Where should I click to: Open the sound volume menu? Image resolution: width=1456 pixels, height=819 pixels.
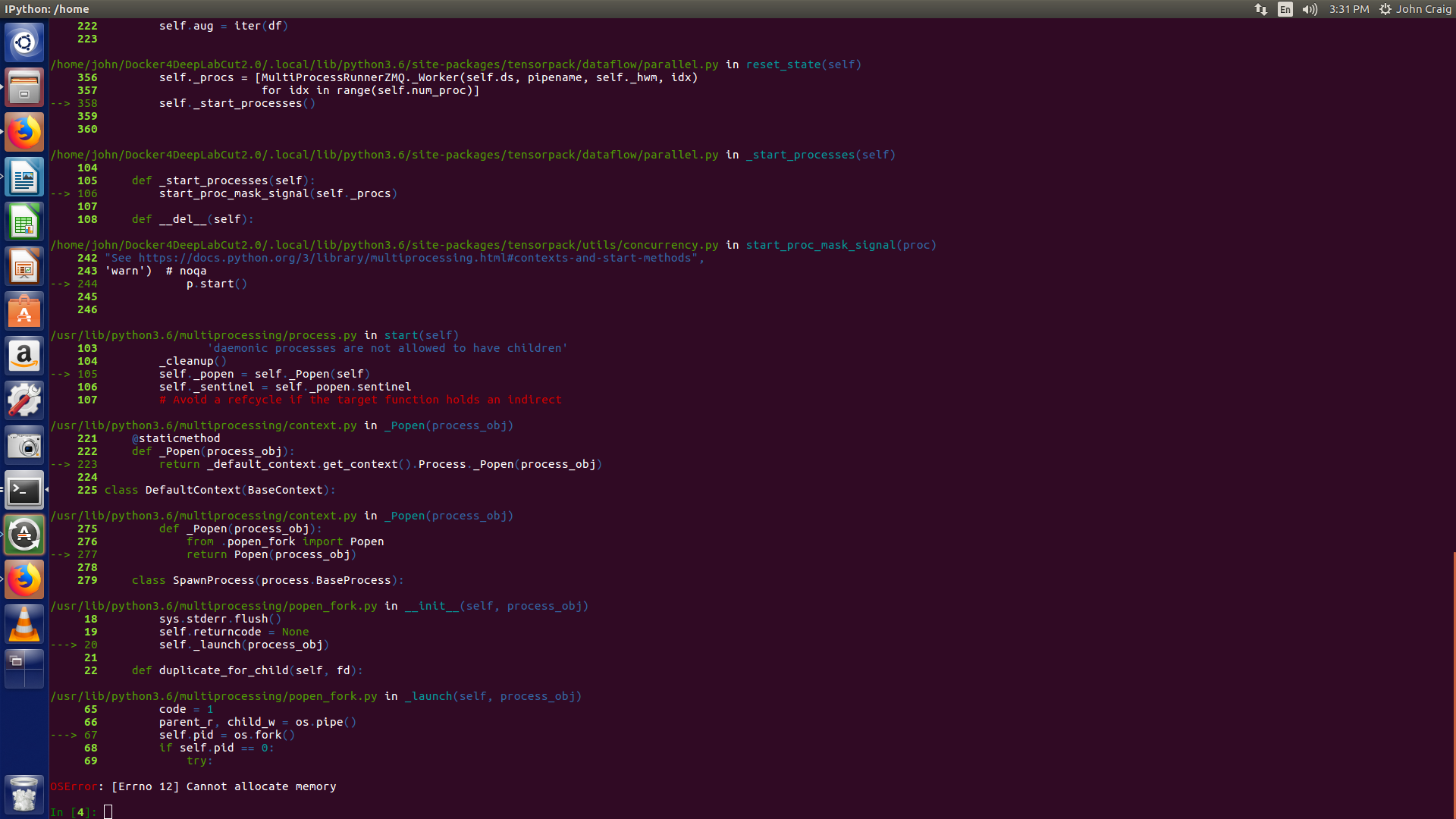1310,10
